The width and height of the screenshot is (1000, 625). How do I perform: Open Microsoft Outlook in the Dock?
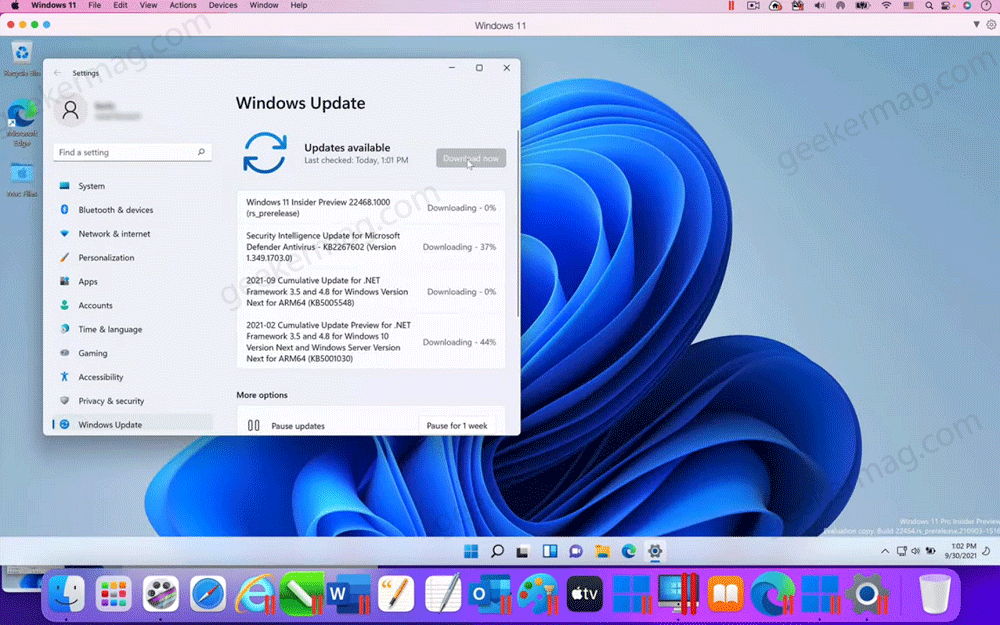click(x=490, y=593)
